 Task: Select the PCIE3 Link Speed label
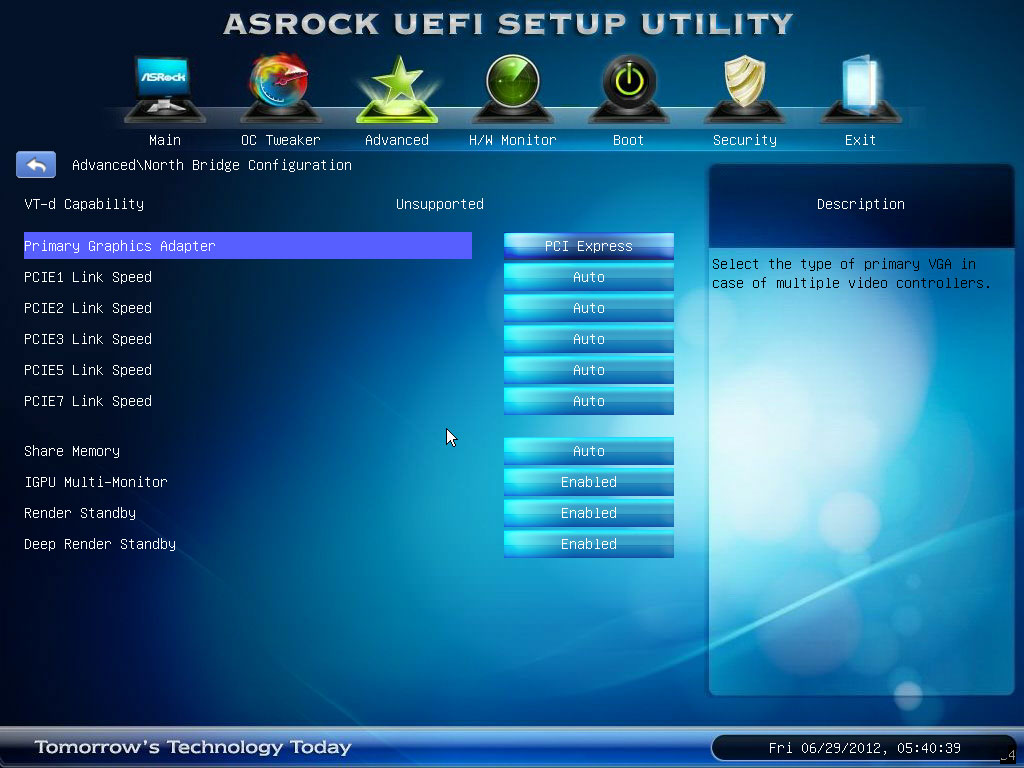point(88,339)
